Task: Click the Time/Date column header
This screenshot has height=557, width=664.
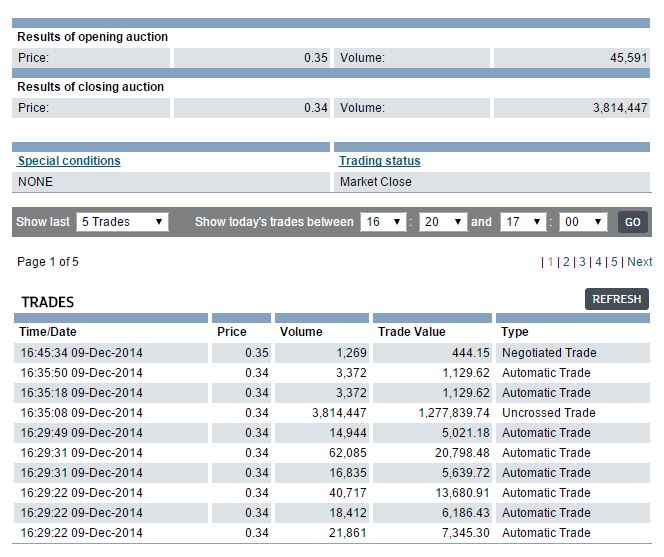Action: click(x=48, y=332)
